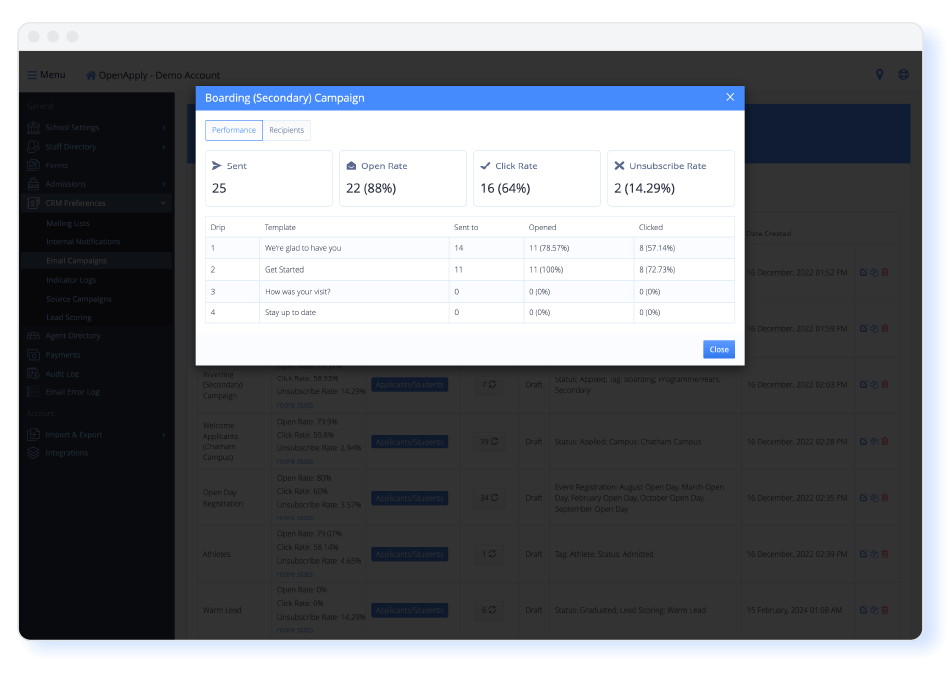This screenshot has height=680, width=951.
Task: Click the OpenApply home icon
Action: click(x=91, y=75)
